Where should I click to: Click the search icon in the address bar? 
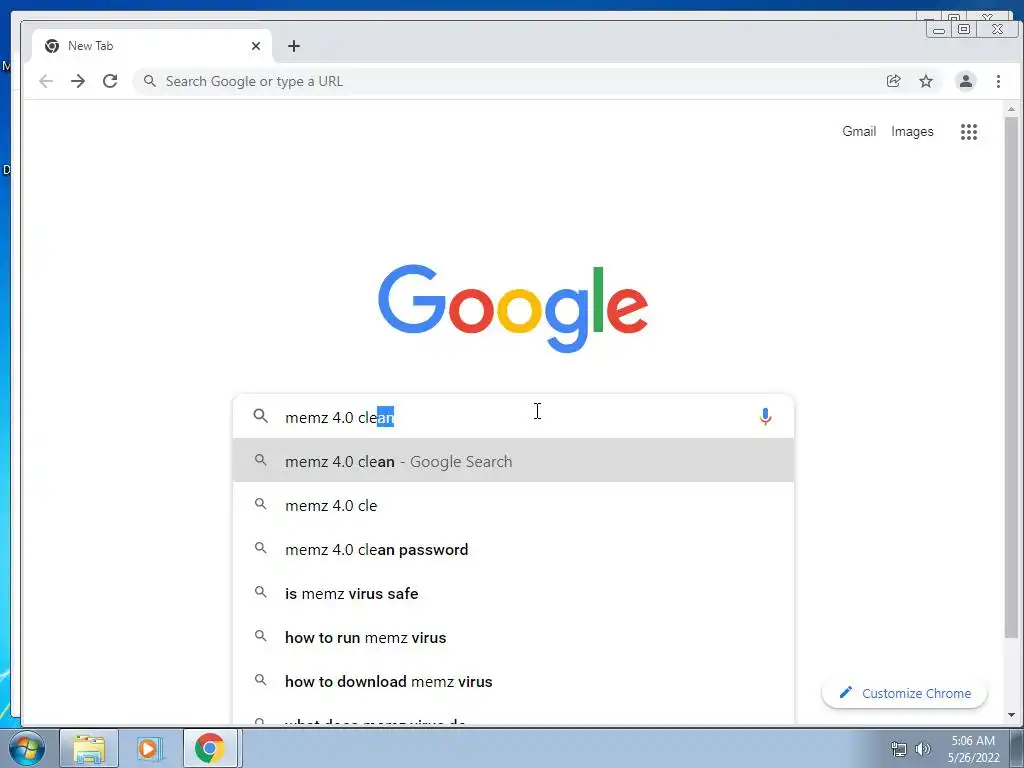pos(150,81)
